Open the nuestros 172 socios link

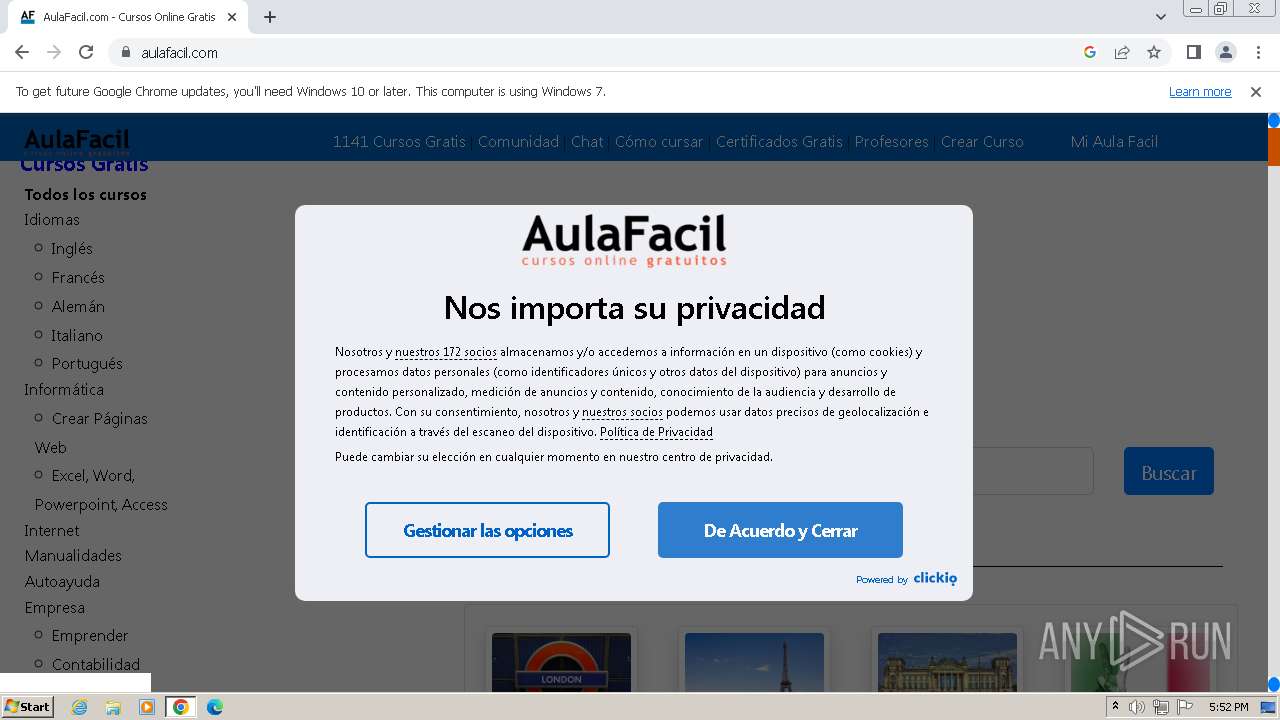tap(446, 352)
